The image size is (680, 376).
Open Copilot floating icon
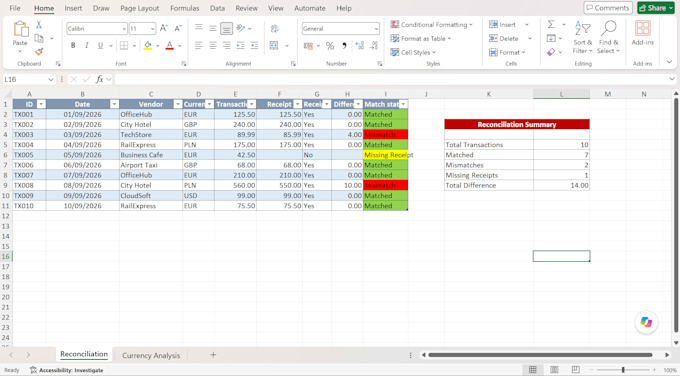(x=646, y=322)
